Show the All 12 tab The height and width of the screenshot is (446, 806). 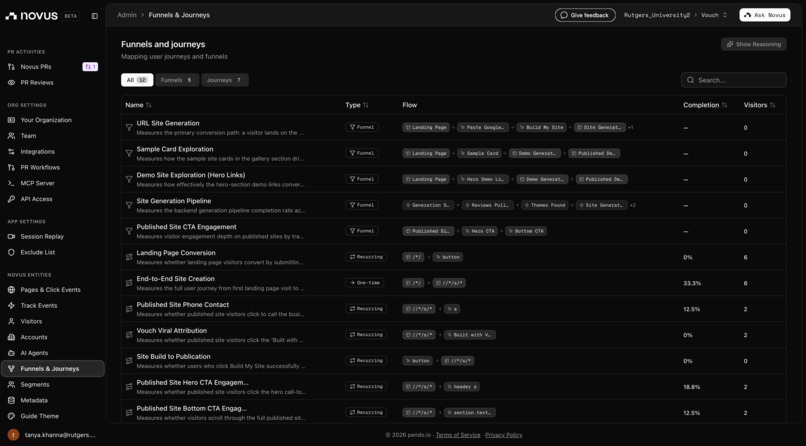pos(137,80)
